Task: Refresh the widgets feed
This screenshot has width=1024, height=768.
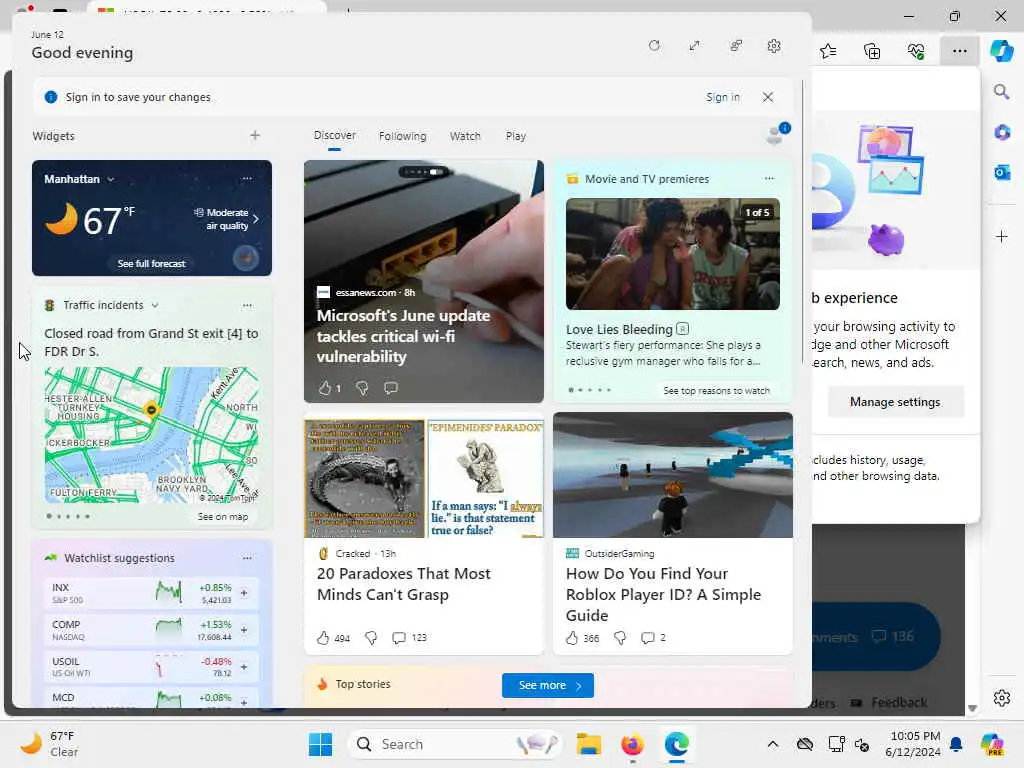Action: tap(654, 46)
